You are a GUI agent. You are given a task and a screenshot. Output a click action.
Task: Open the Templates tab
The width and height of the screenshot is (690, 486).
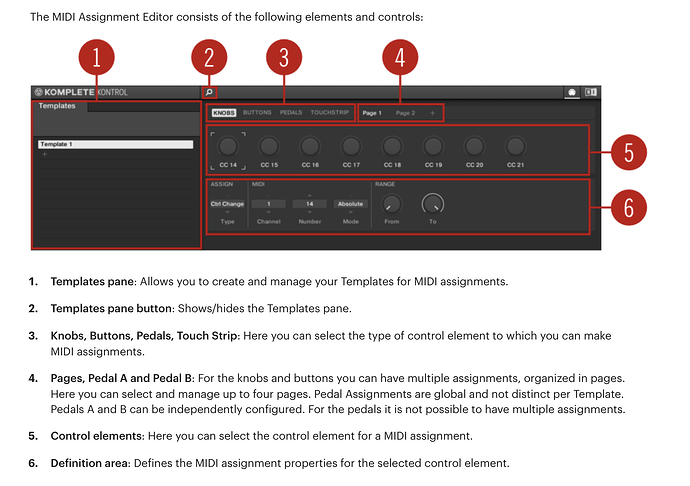coord(57,106)
